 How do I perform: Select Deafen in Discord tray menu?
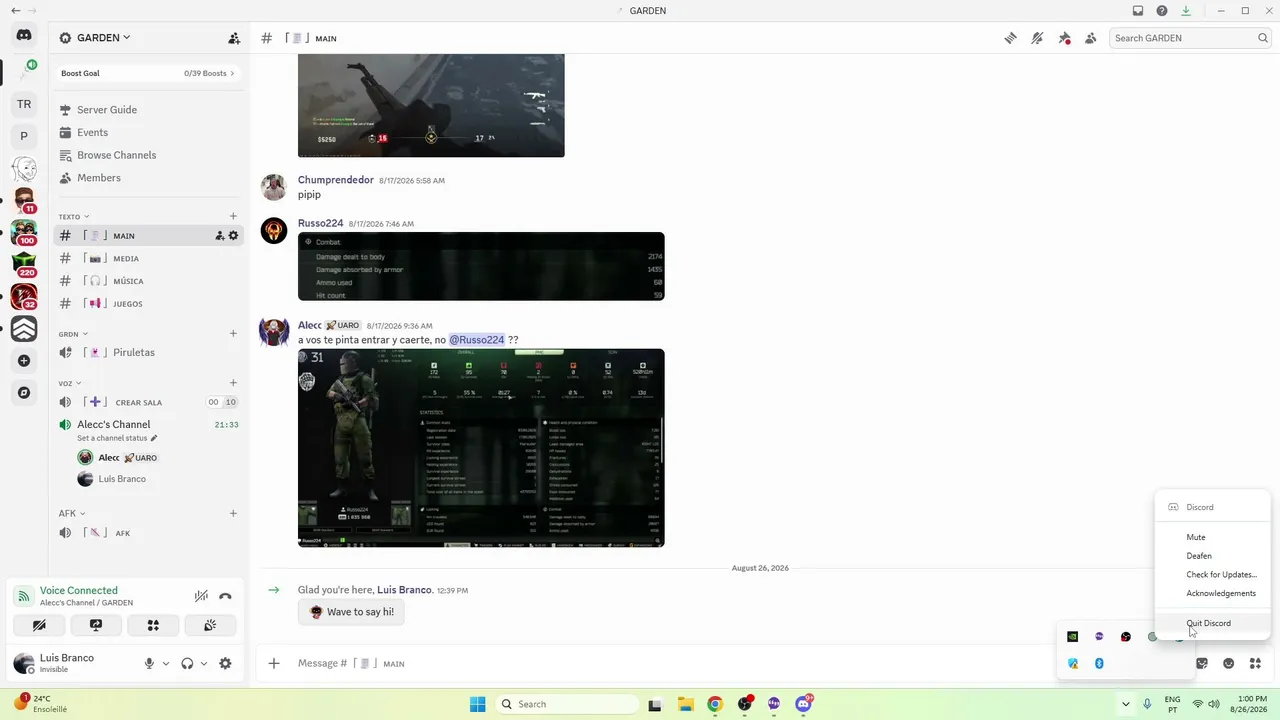click(1212, 556)
